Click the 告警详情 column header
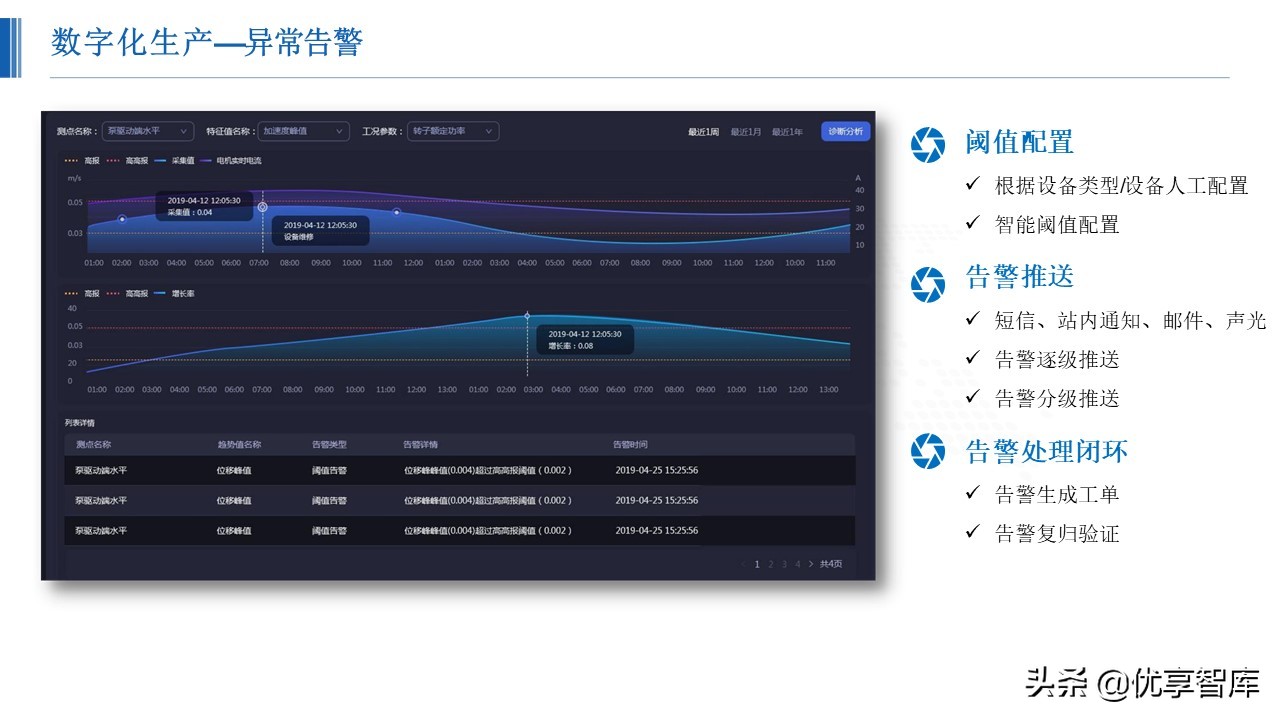 pos(420,444)
